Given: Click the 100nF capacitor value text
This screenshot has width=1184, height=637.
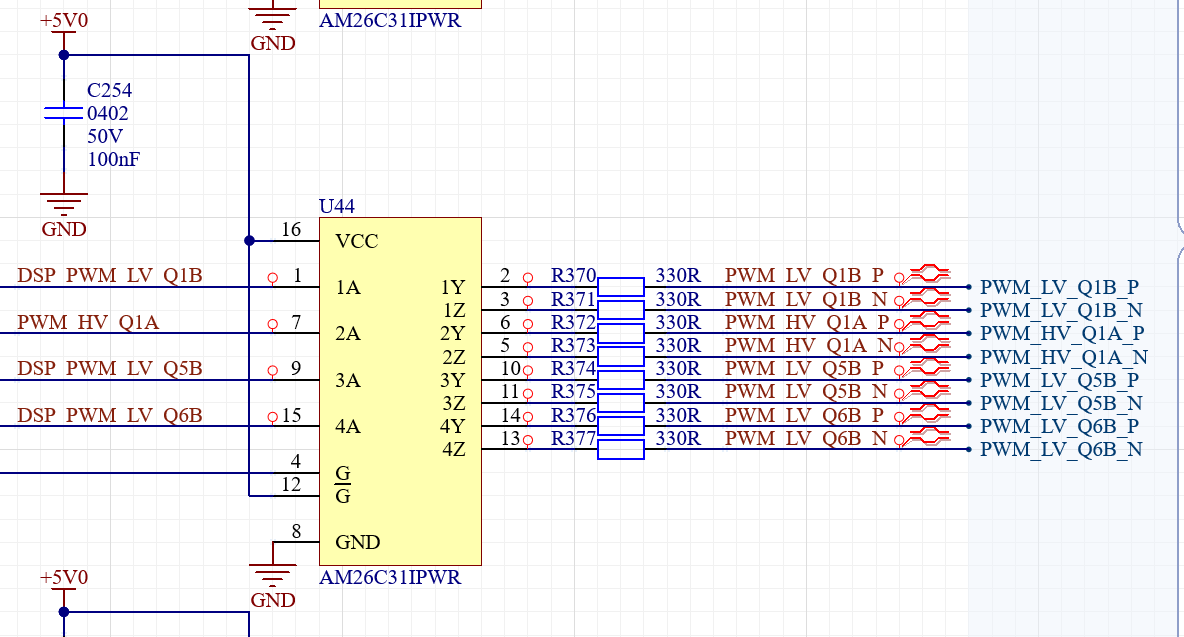Looking at the screenshot, I should (x=113, y=159).
